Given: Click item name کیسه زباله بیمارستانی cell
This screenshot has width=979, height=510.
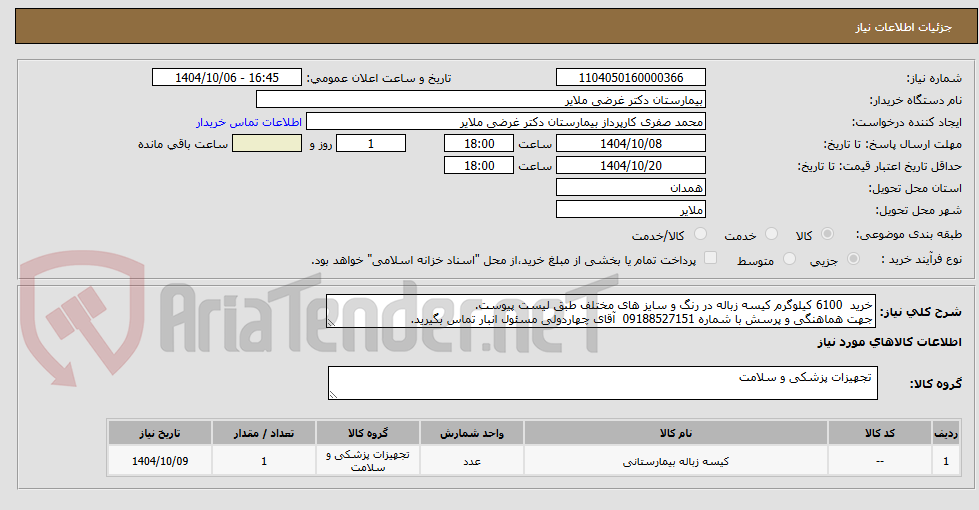Looking at the screenshot, I should point(676,461).
